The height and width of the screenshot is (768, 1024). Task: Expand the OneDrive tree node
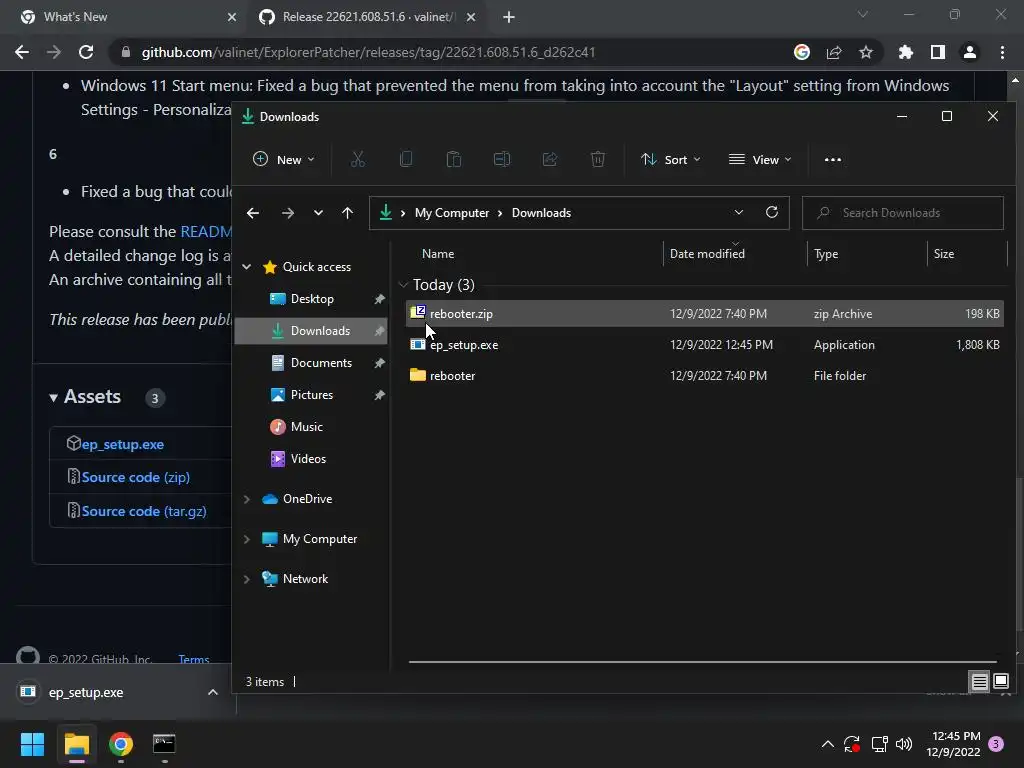pos(247,499)
